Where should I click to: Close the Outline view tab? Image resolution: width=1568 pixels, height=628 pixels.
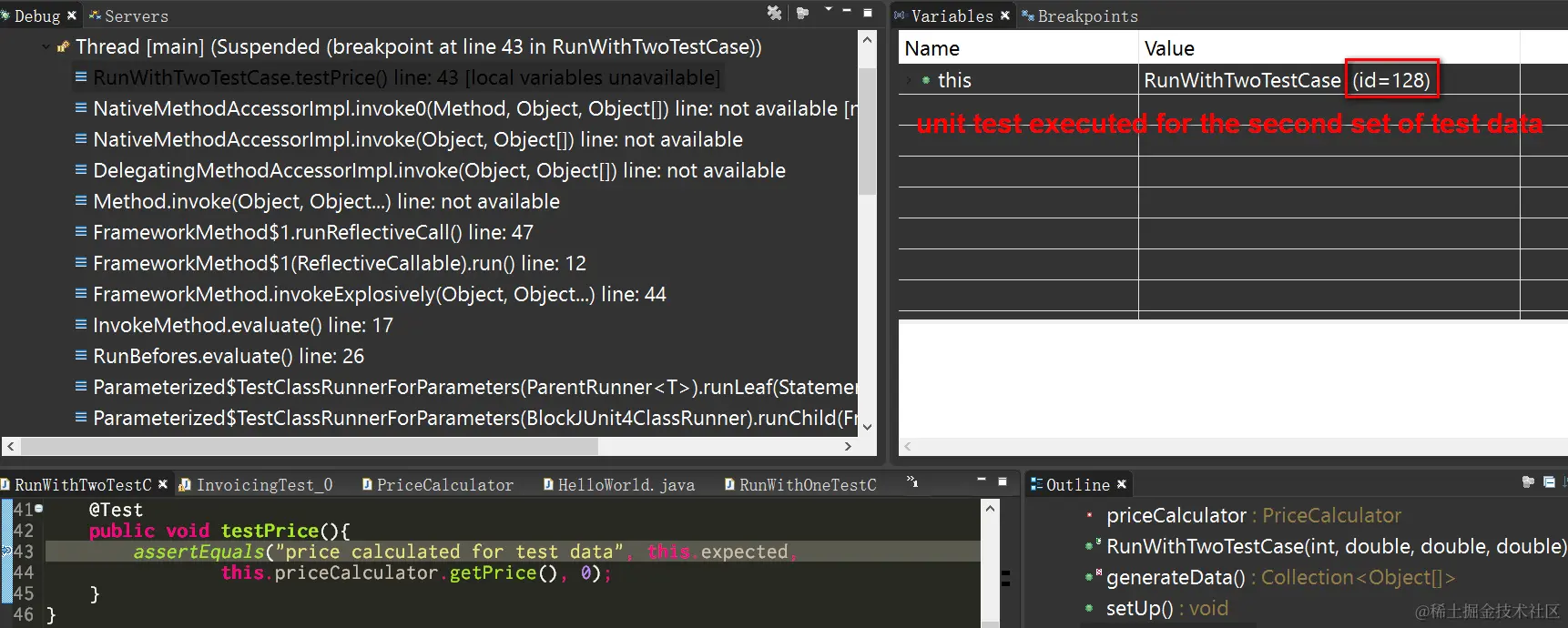click(x=1122, y=484)
